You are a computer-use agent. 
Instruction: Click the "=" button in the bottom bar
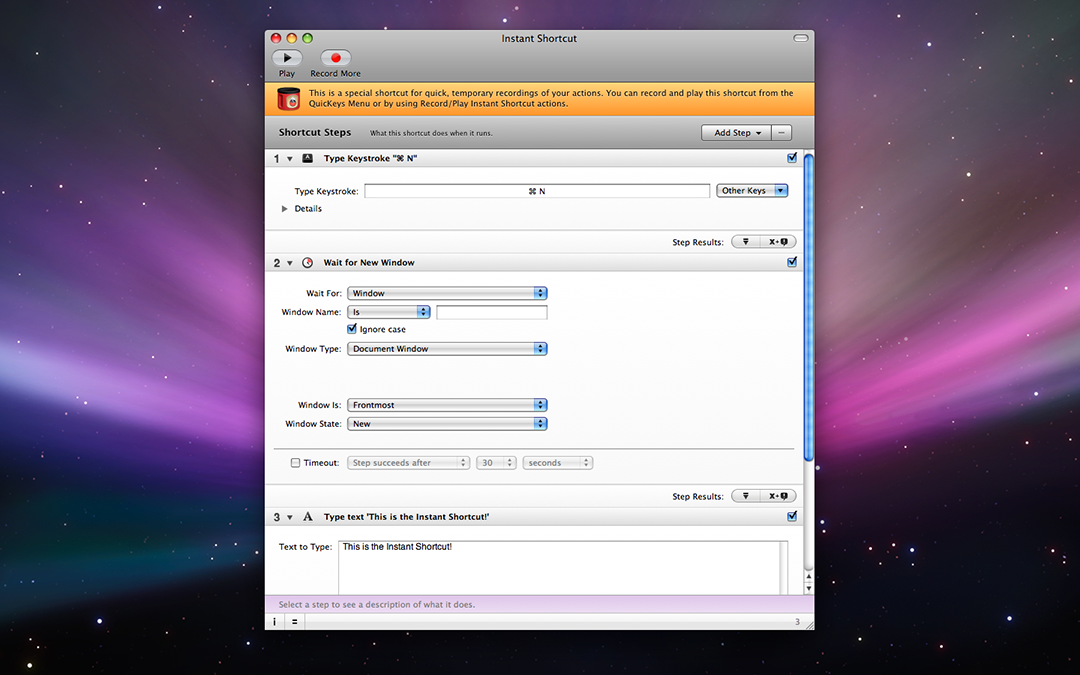pyautogui.click(x=295, y=622)
